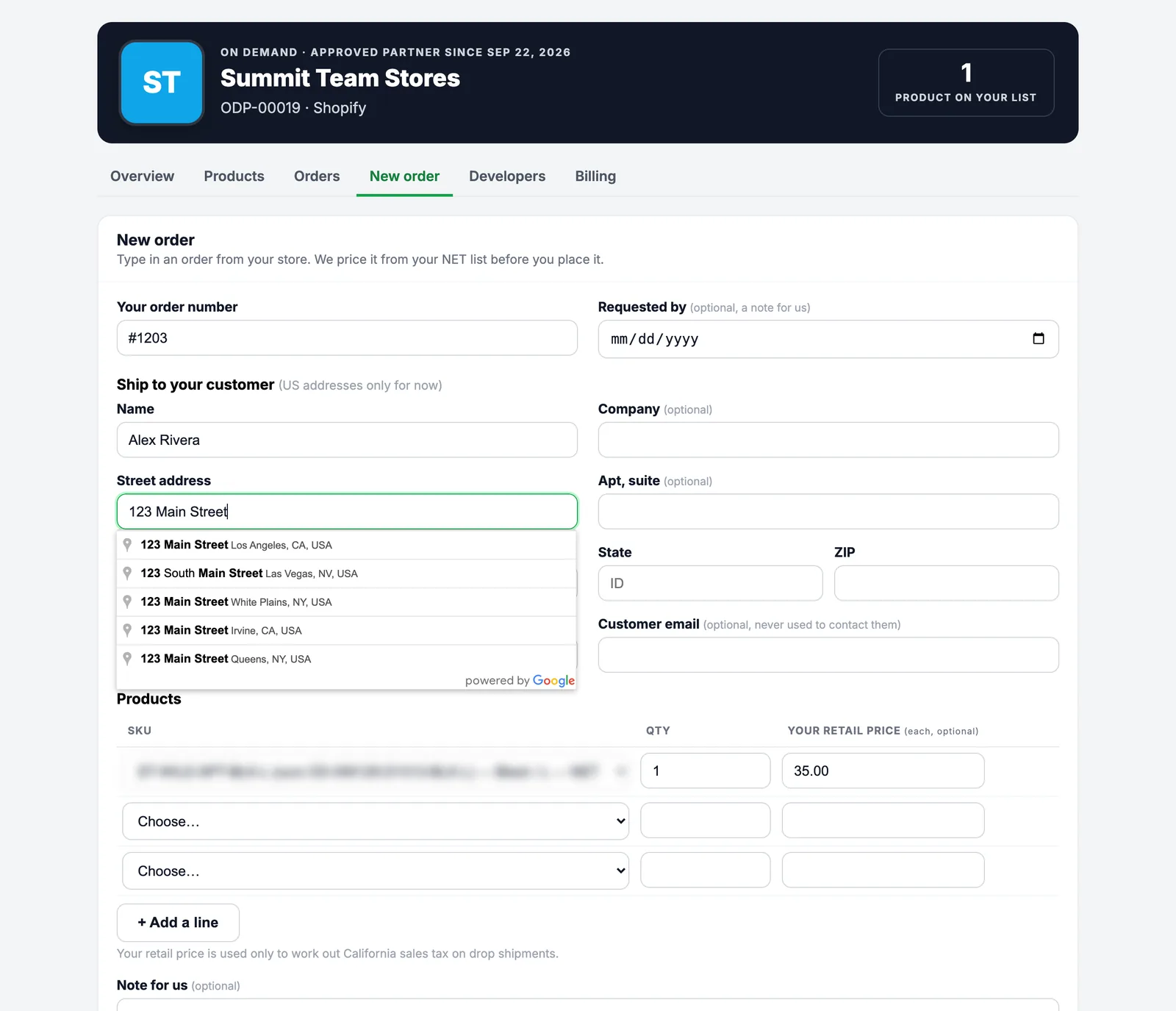Switch to the Overview tab

point(142,176)
